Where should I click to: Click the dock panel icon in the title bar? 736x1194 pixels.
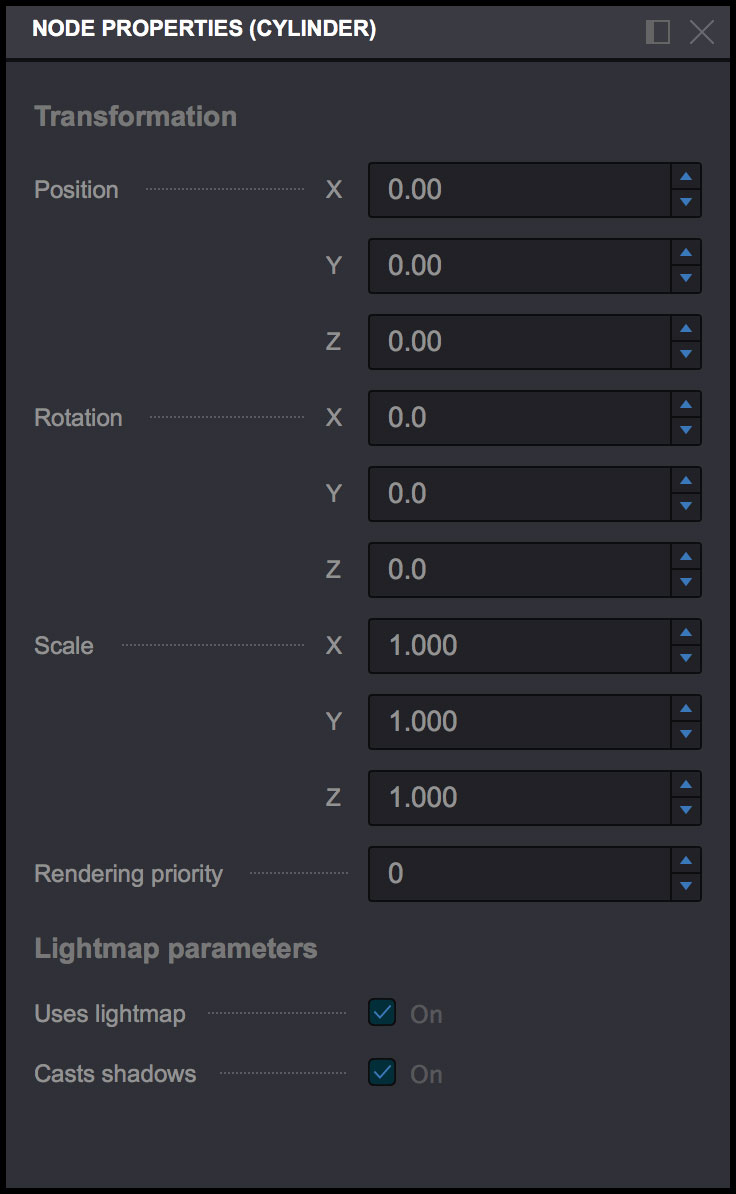[657, 32]
